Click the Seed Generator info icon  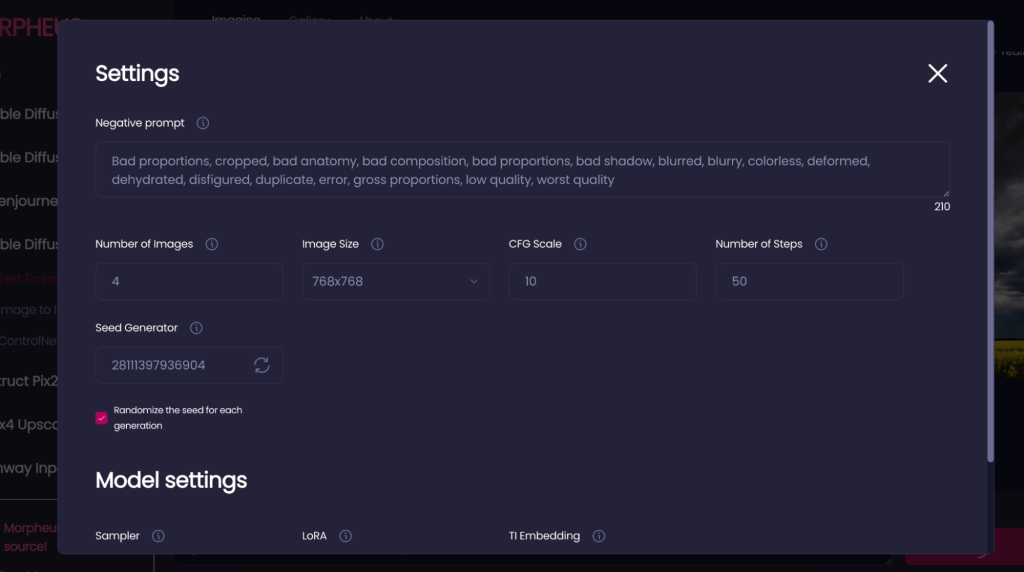coord(196,328)
